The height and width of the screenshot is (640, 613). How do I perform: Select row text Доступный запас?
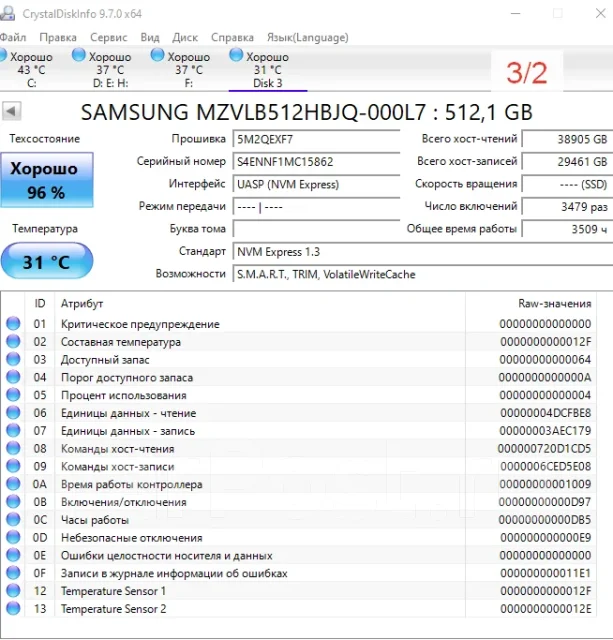click(x=105, y=360)
